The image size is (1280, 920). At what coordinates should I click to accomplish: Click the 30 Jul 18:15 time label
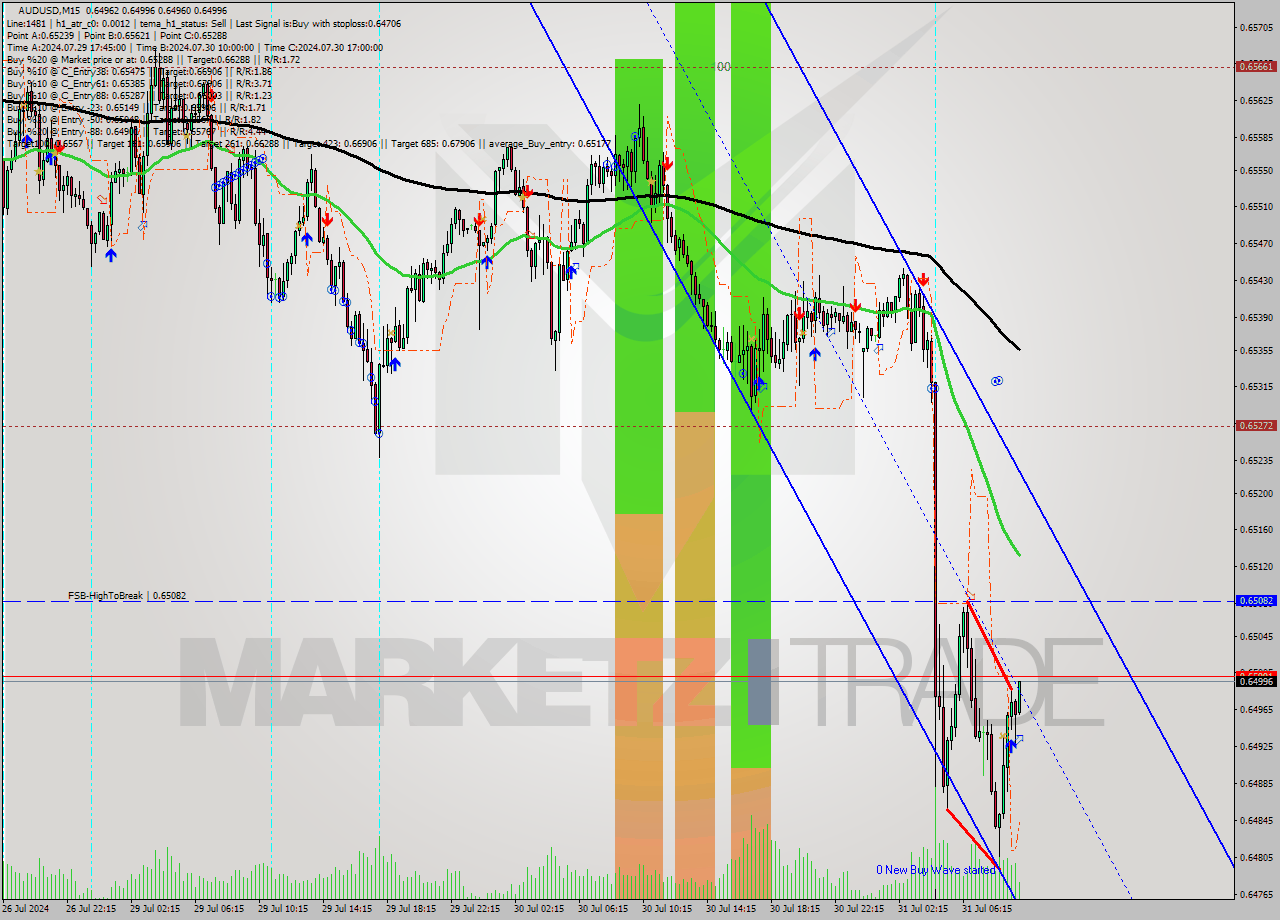(x=794, y=909)
